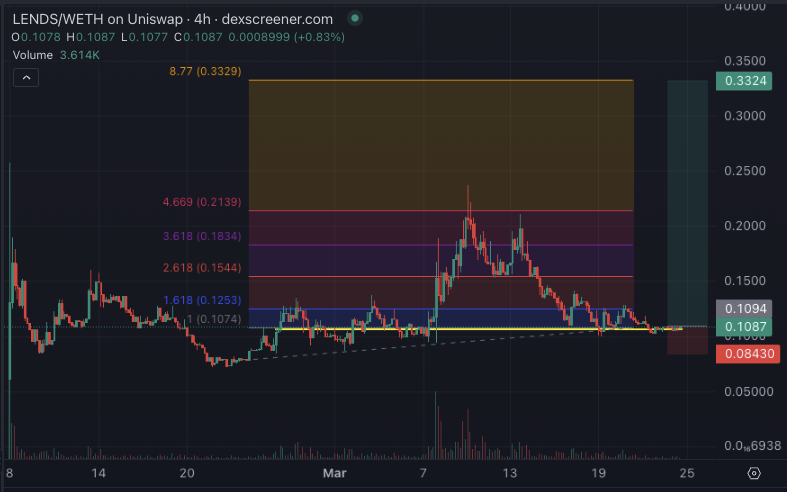
Task: Click the 0.3500 price axis label
Action: pyautogui.click(x=745, y=61)
